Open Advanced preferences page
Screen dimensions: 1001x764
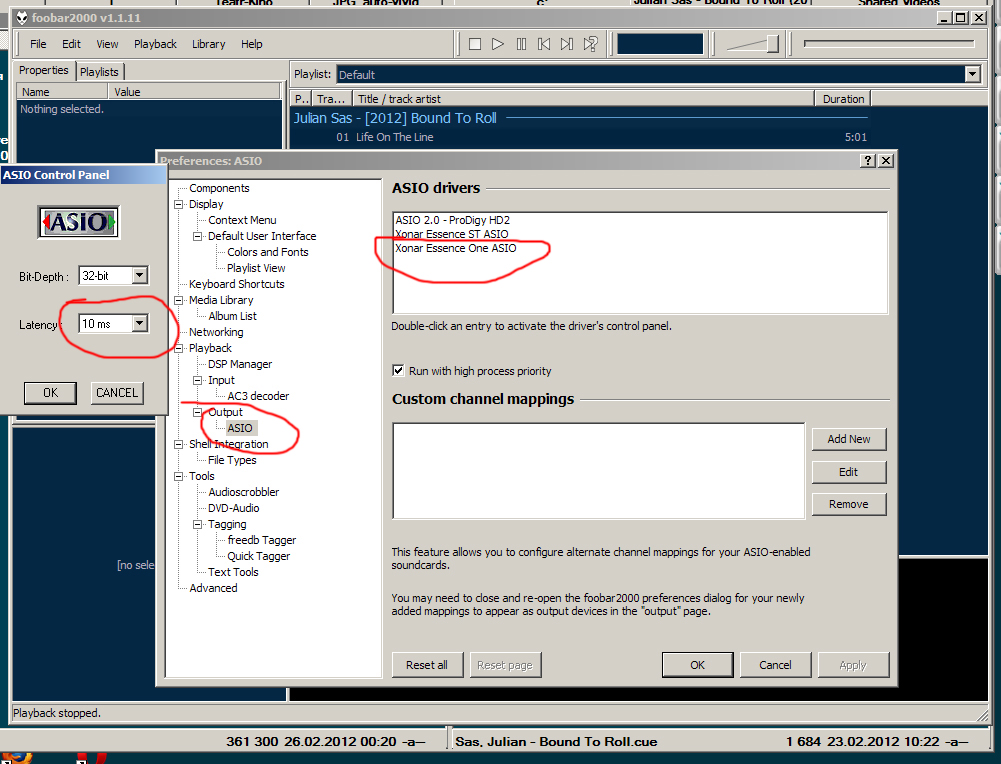213,588
